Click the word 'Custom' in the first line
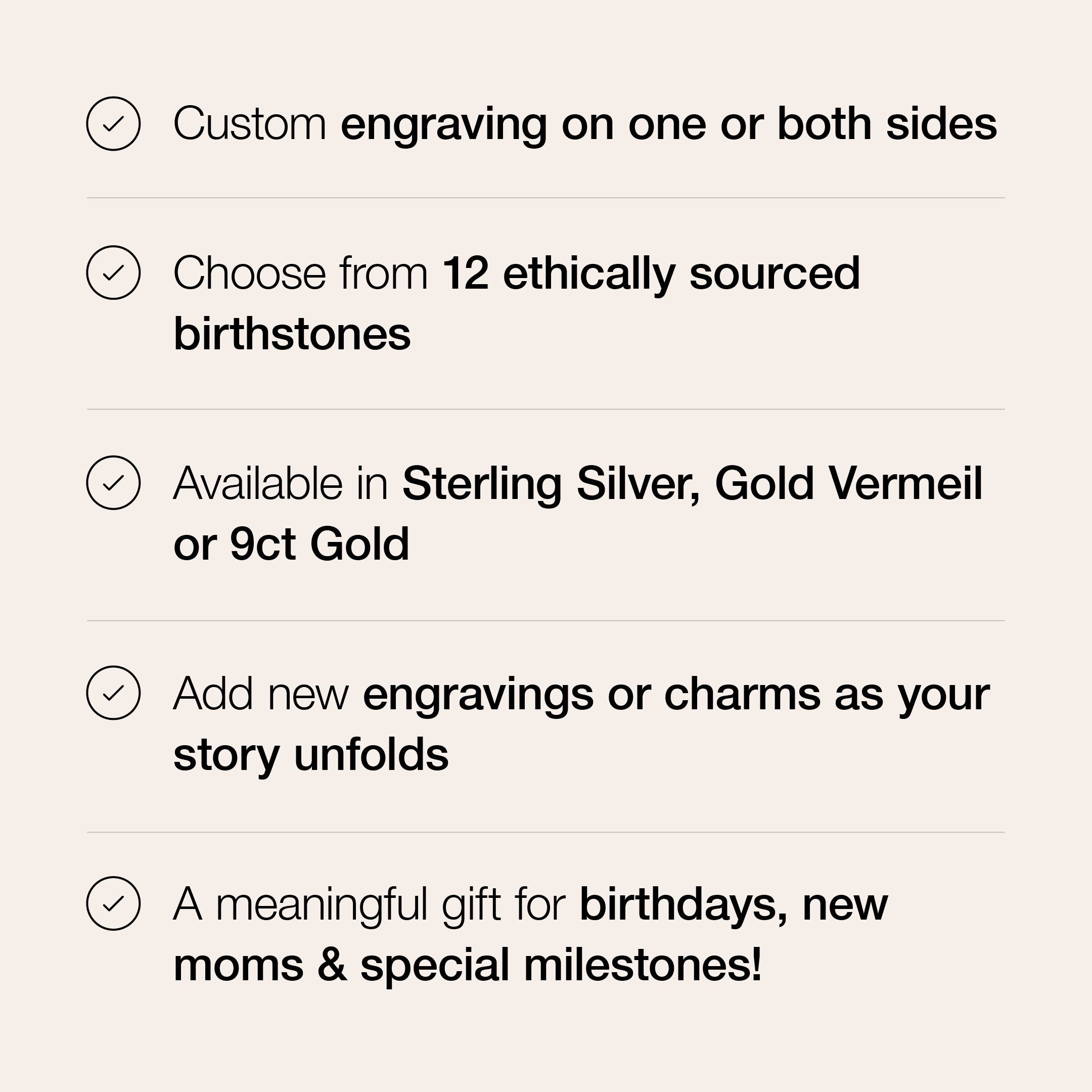 [x=249, y=124]
